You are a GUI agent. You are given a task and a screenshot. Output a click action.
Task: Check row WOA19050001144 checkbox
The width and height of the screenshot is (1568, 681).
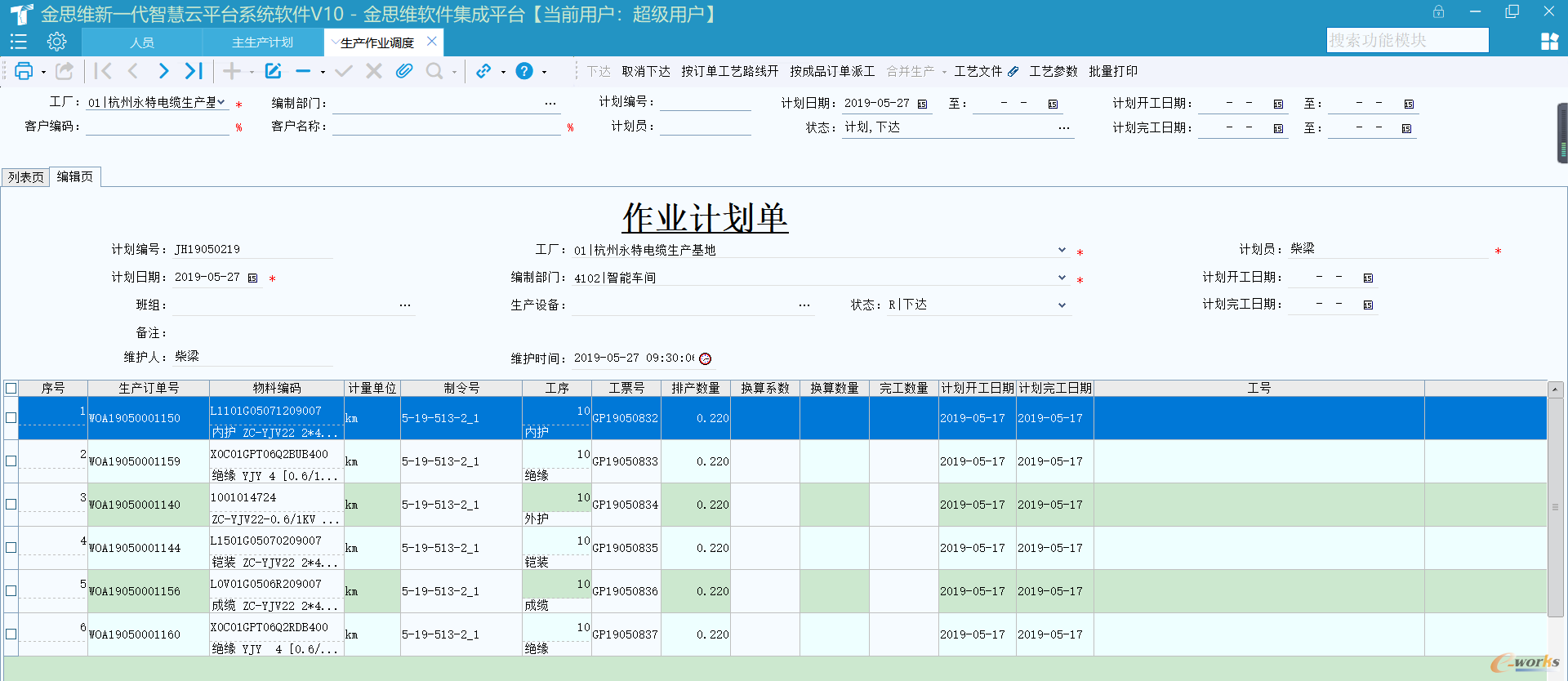point(11,548)
